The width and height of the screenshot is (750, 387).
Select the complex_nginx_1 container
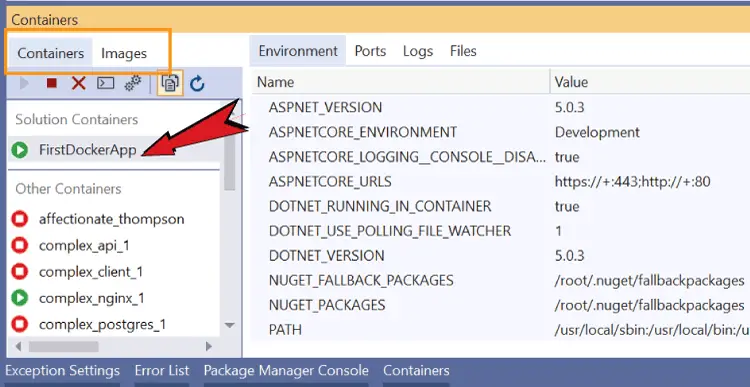click(92, 298)
